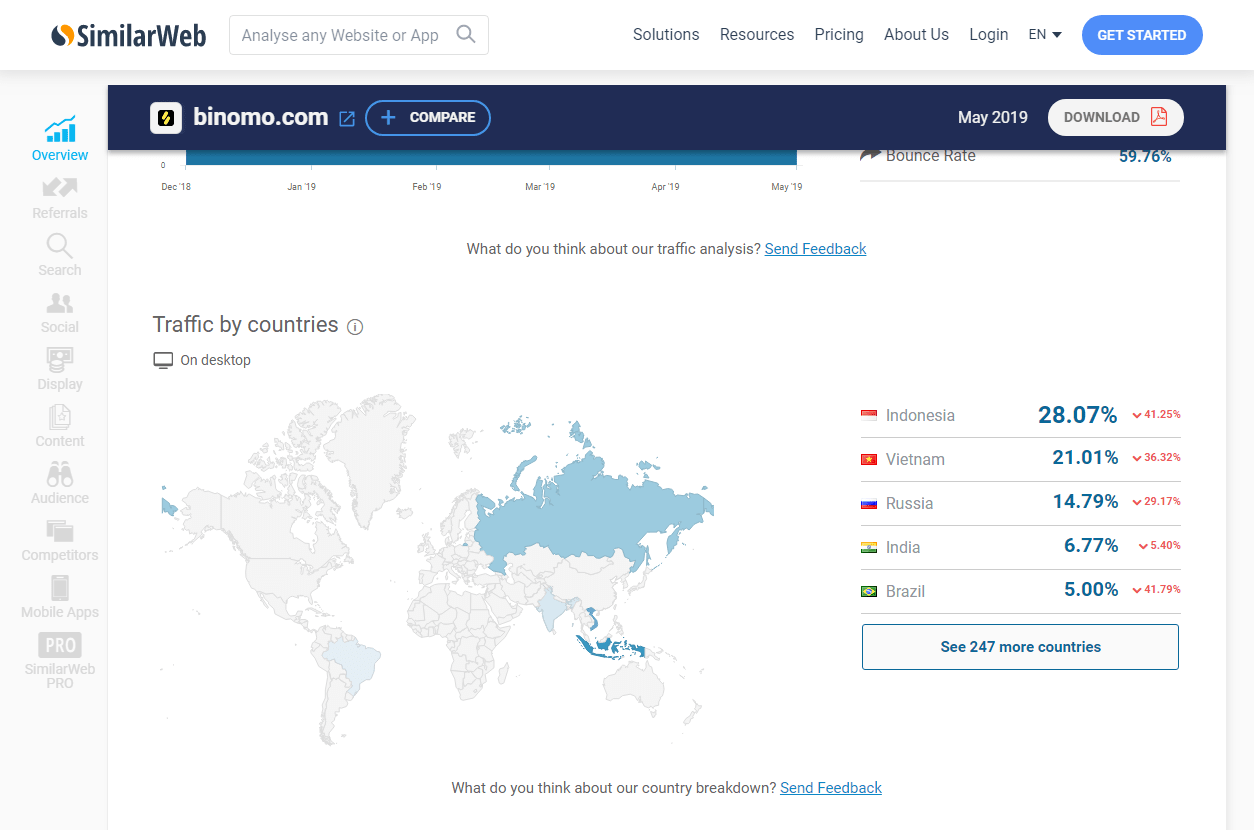Click the Bounce Rate arrow icon
Image resolution: width=1254 pixels, height=830 pixels.
click(x=870, y=155)
